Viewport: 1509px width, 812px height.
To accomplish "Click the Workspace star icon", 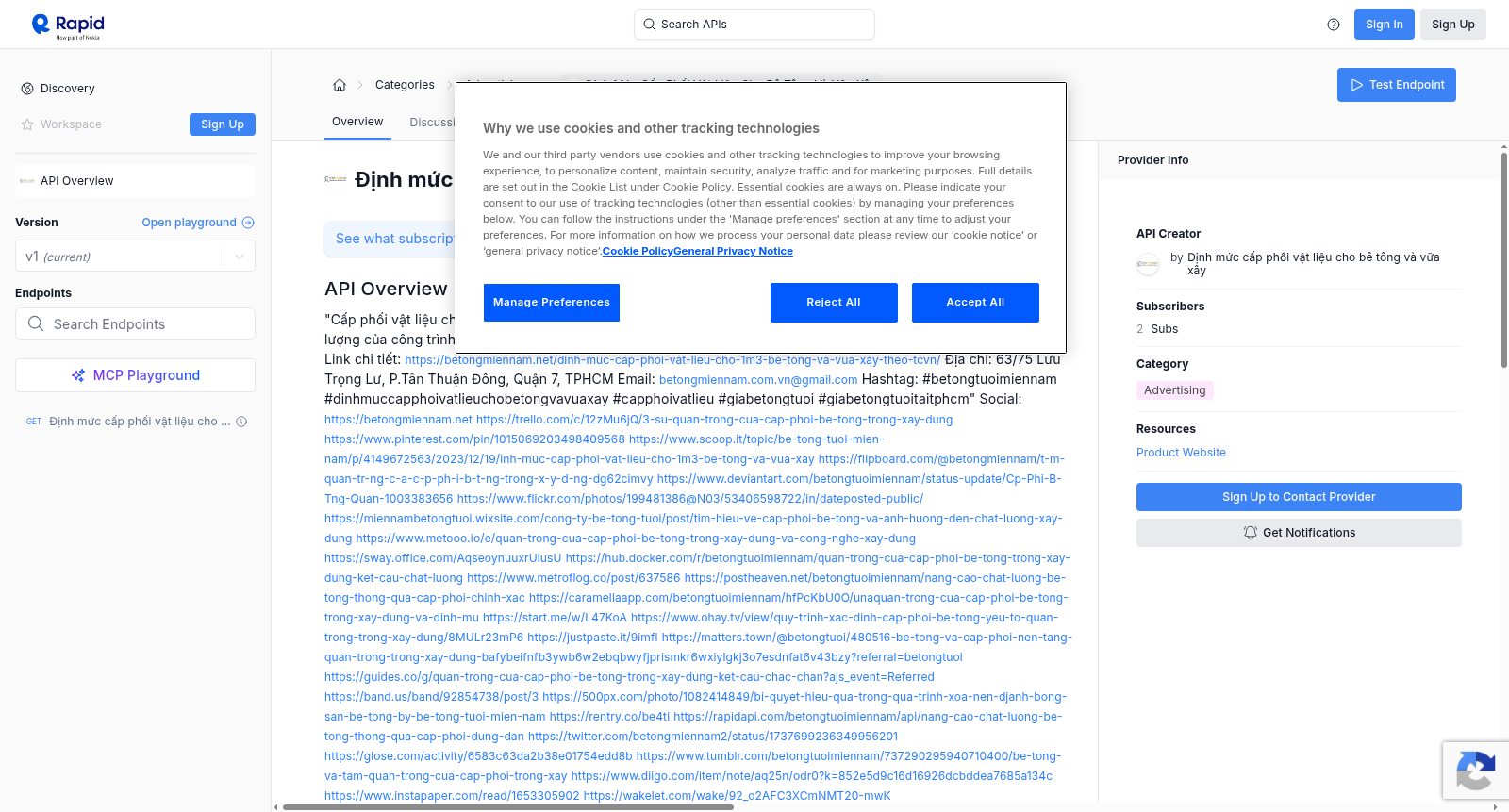I will click(27, 124).
